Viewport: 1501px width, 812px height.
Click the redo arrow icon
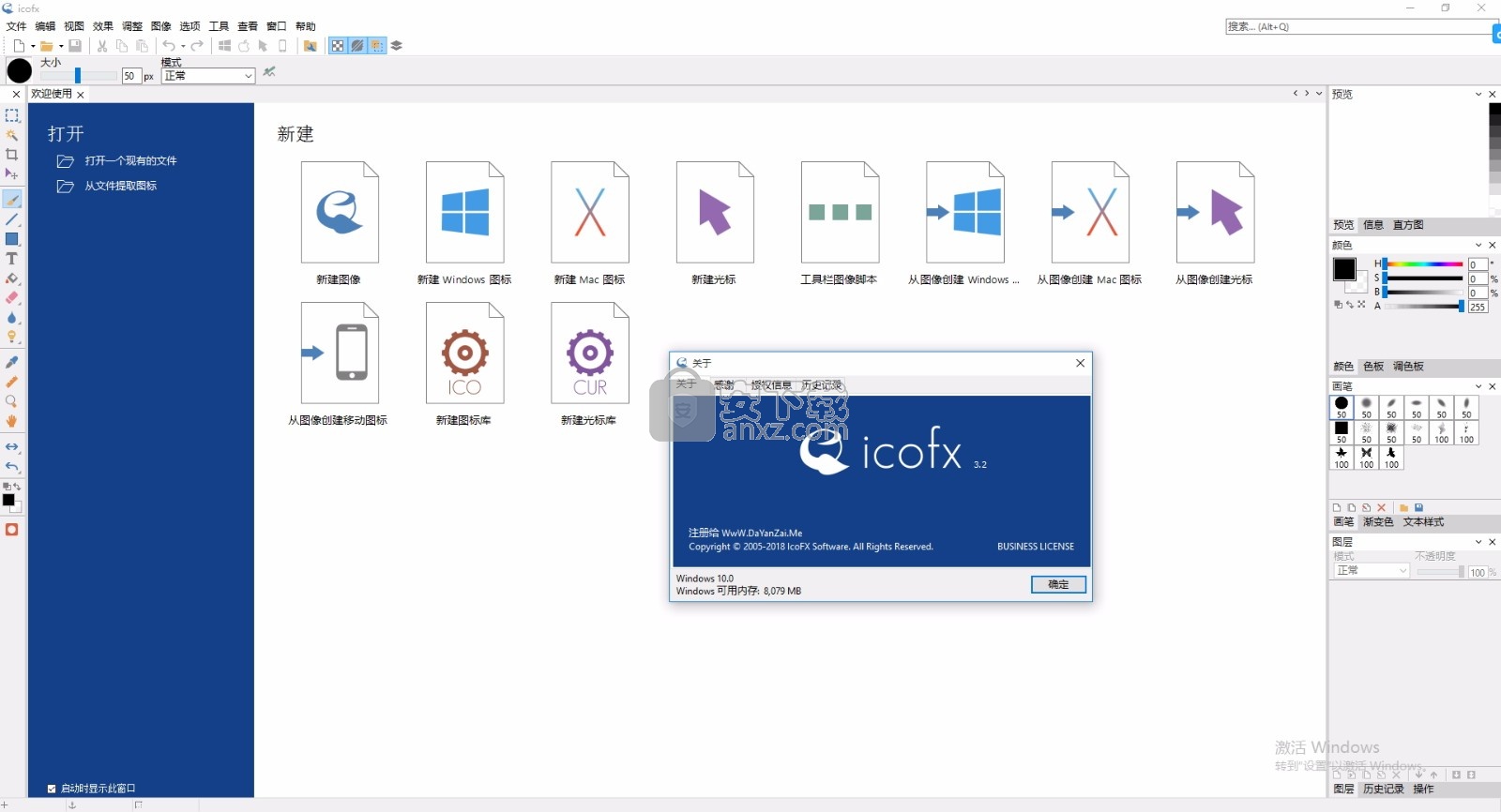click(197, 45)
